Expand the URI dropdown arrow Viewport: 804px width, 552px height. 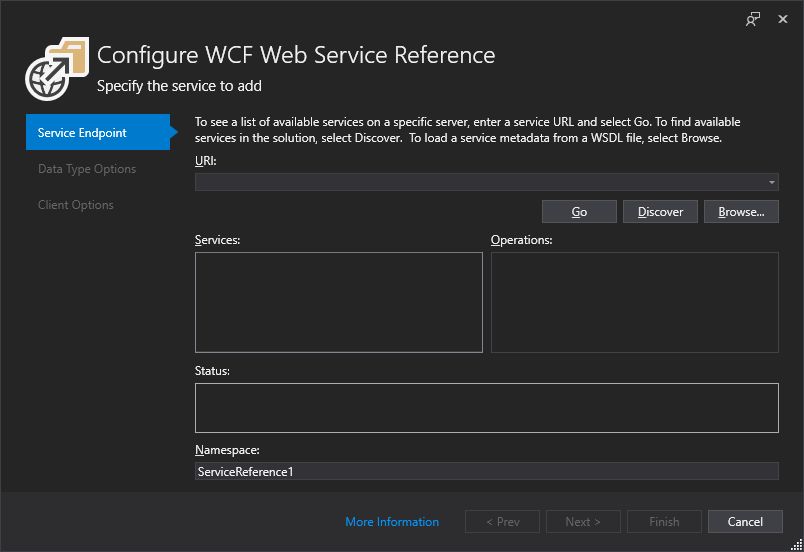point(771,182)
